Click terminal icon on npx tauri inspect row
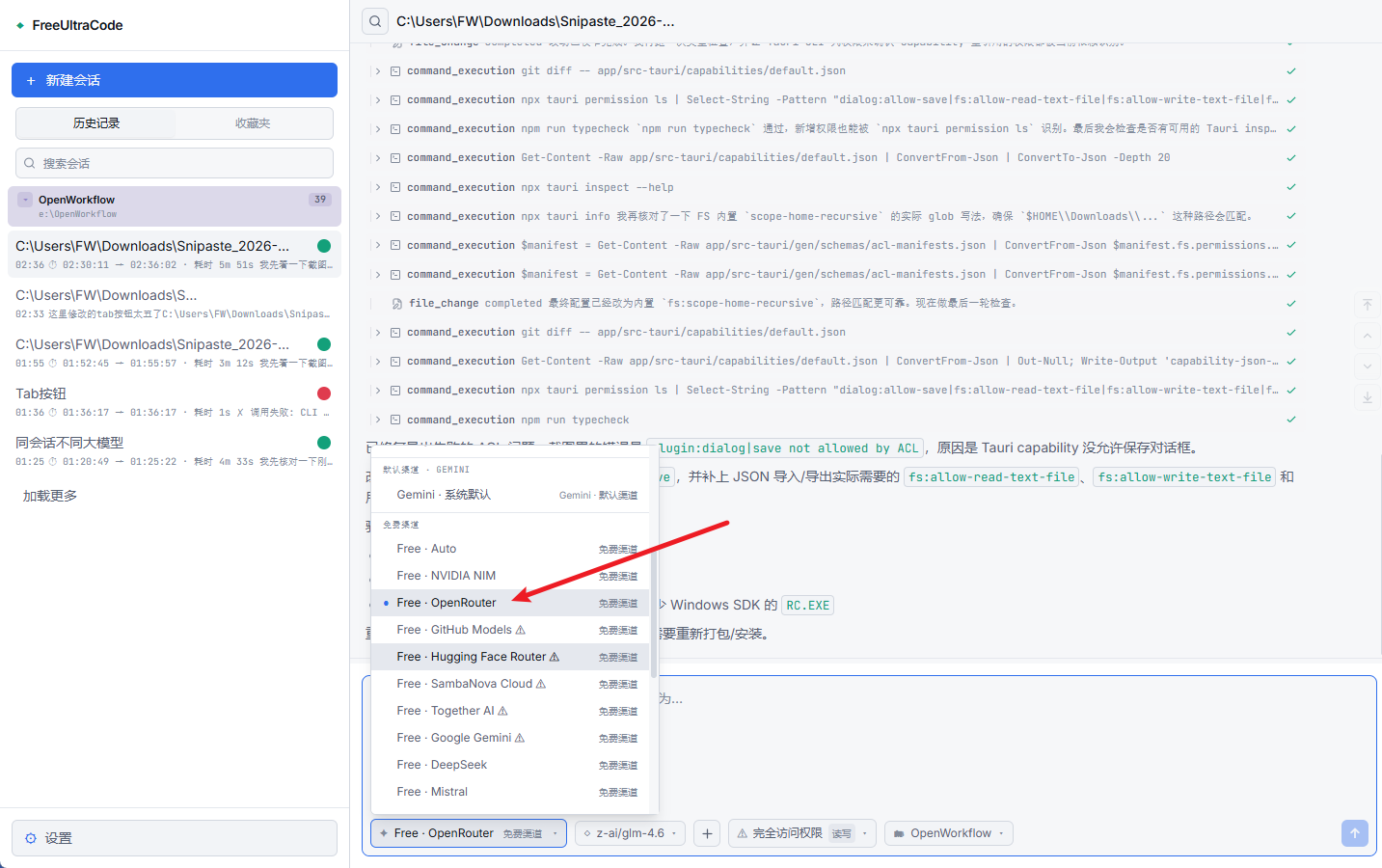This screenshot has height=868, width=1382. (x=395, y=187)
